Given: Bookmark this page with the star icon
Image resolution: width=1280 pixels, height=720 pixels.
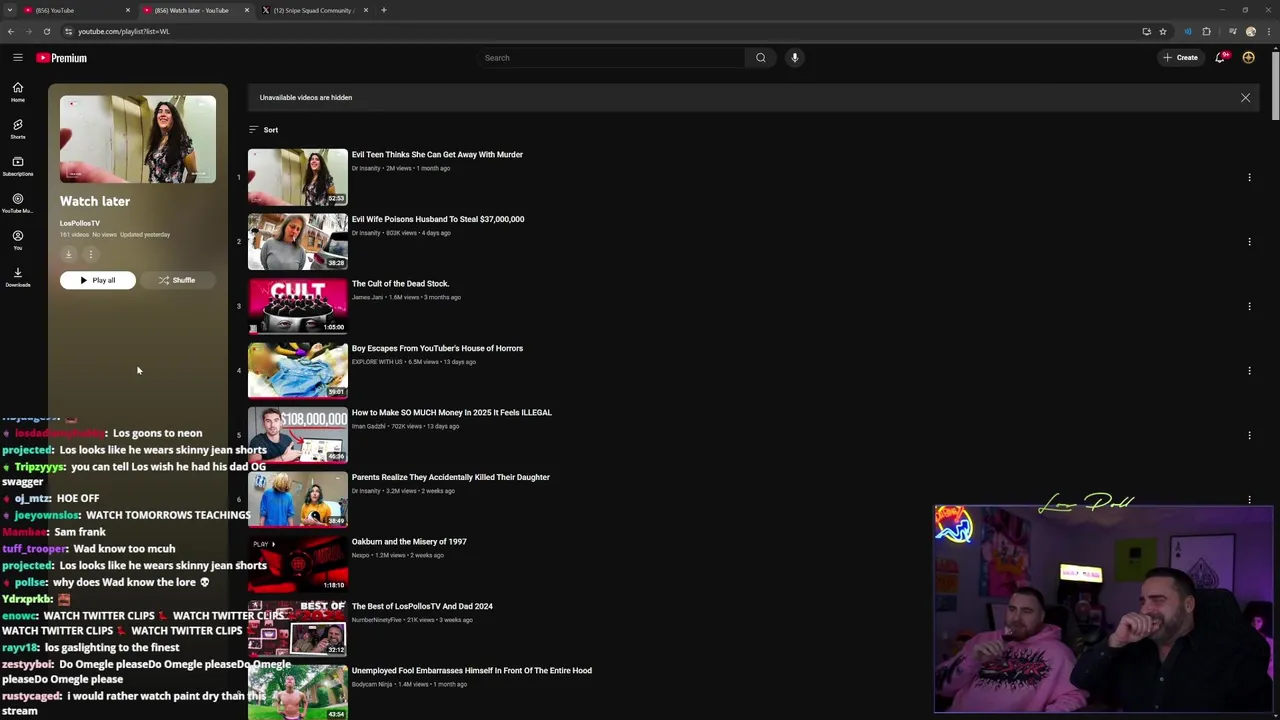Looking at the screenshot, I should pos(1163,31).
